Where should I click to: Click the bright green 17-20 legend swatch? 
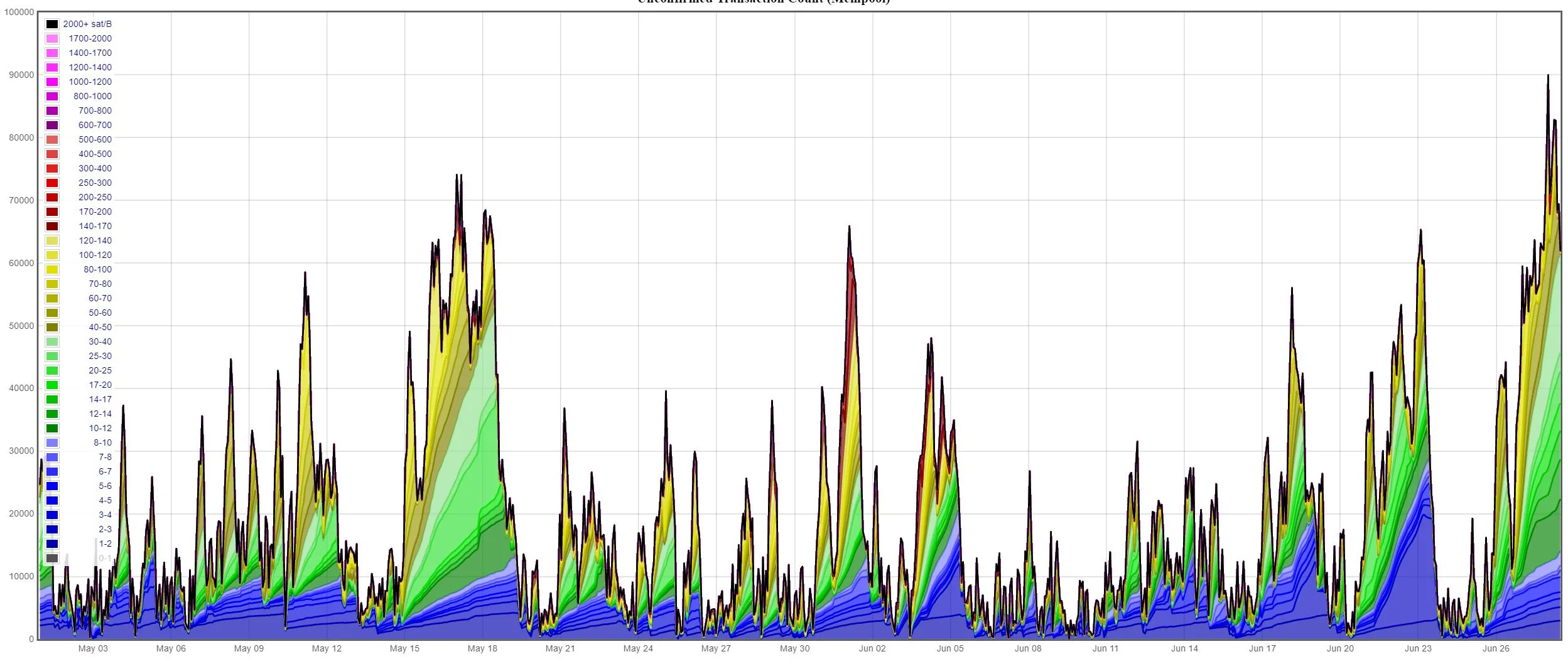(52, 385)
